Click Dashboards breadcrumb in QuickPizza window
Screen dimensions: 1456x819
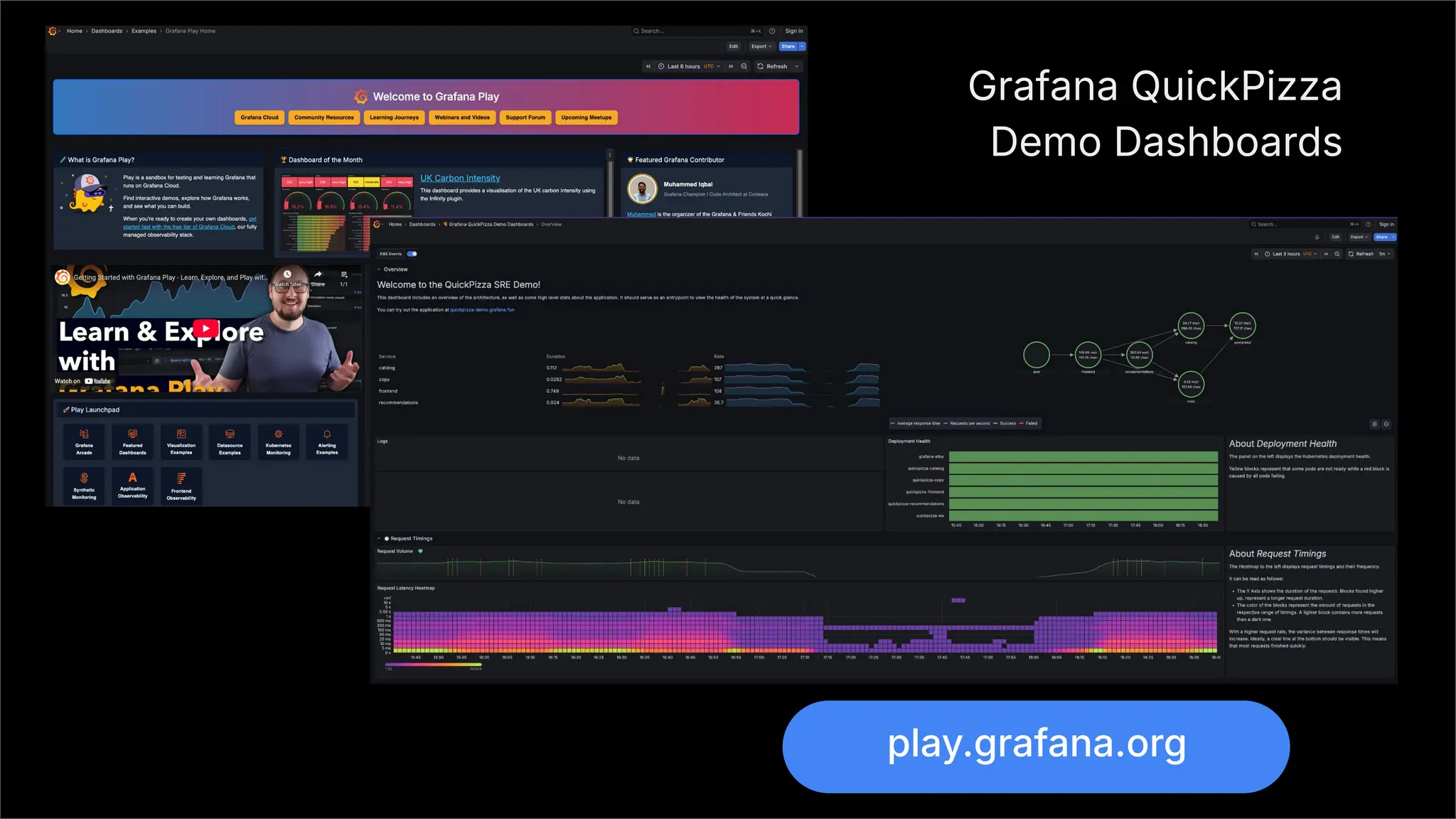pyautogui.click(x=422, y=224)
